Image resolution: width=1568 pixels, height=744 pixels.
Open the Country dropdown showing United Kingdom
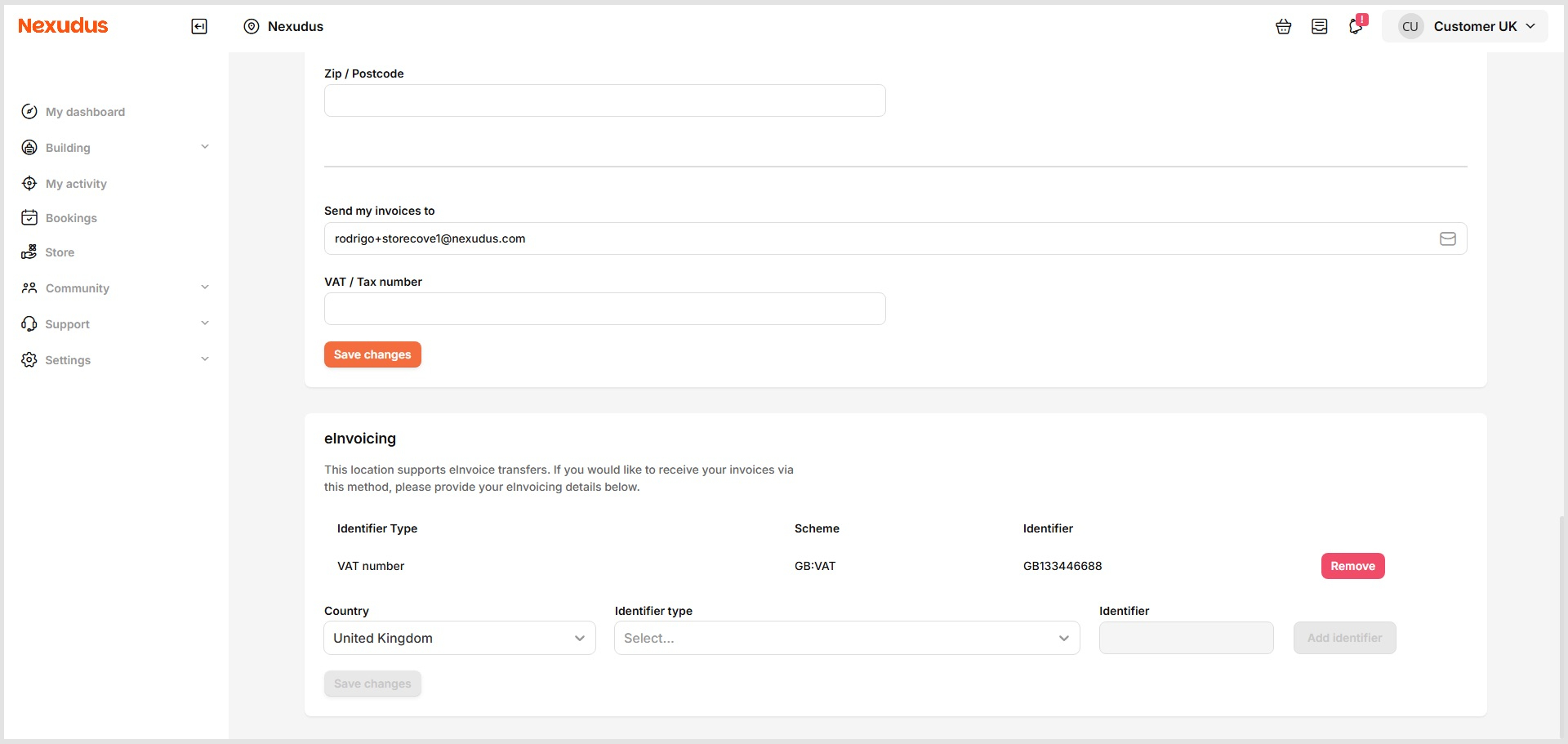pyautogui.click(x=459, y=638)
